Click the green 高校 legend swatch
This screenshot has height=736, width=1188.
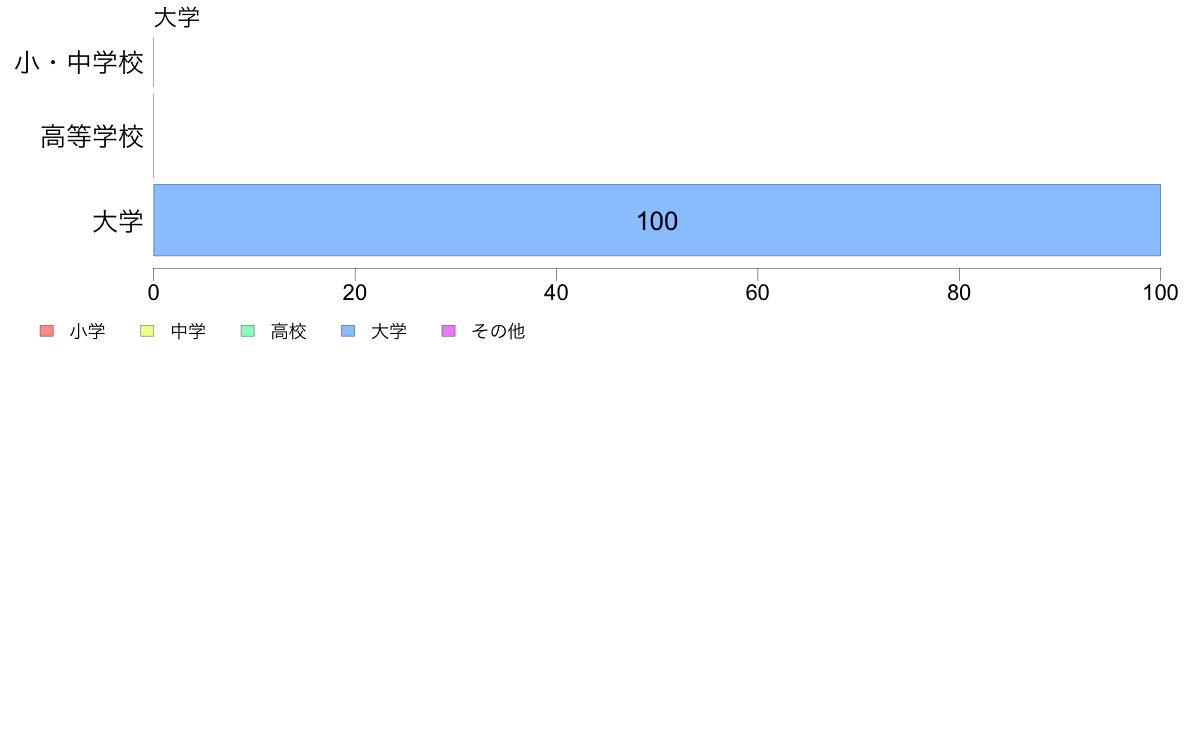(248, 331)
